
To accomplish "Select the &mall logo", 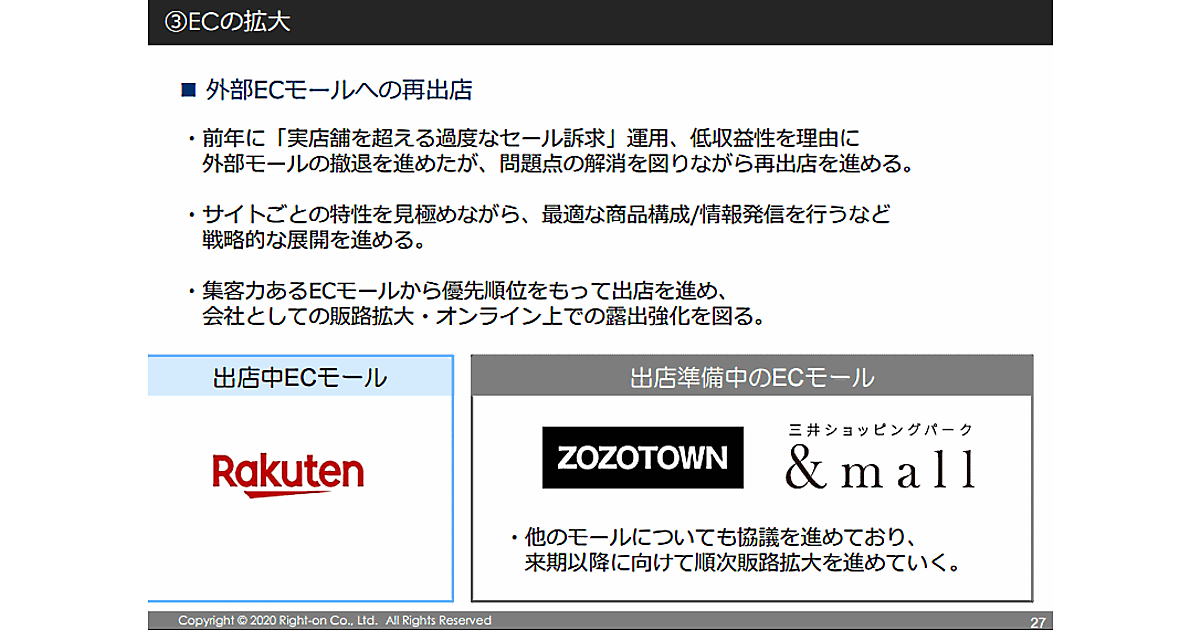I will pos(880,468).
